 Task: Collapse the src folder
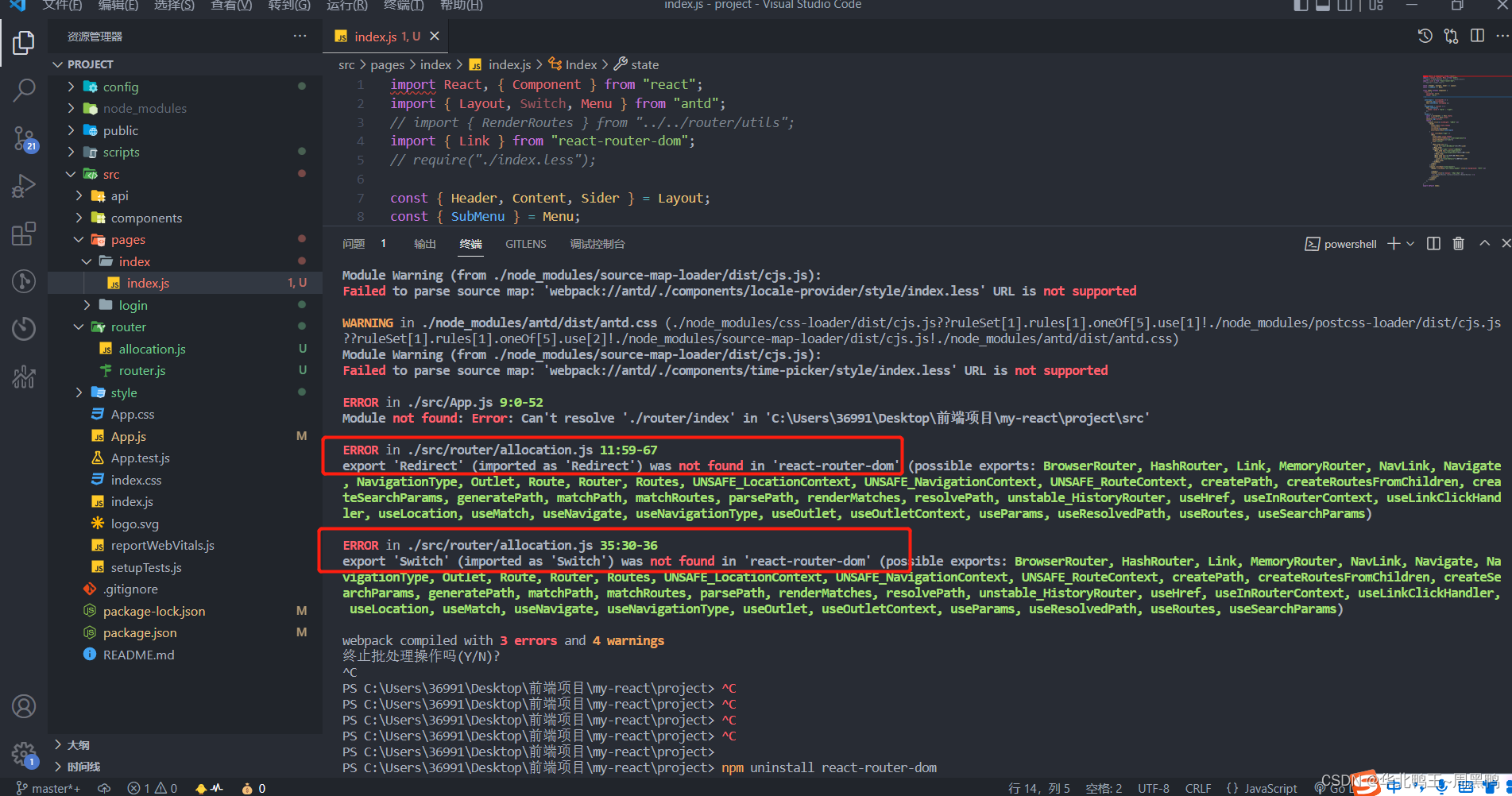click(184, 174)
